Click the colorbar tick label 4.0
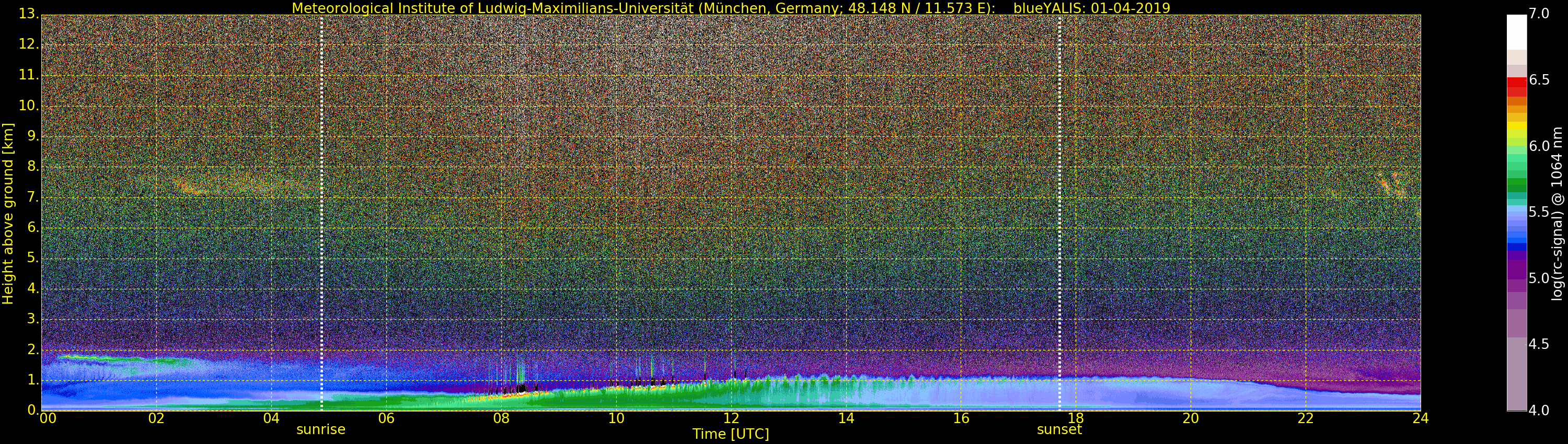 point(1539,411)
